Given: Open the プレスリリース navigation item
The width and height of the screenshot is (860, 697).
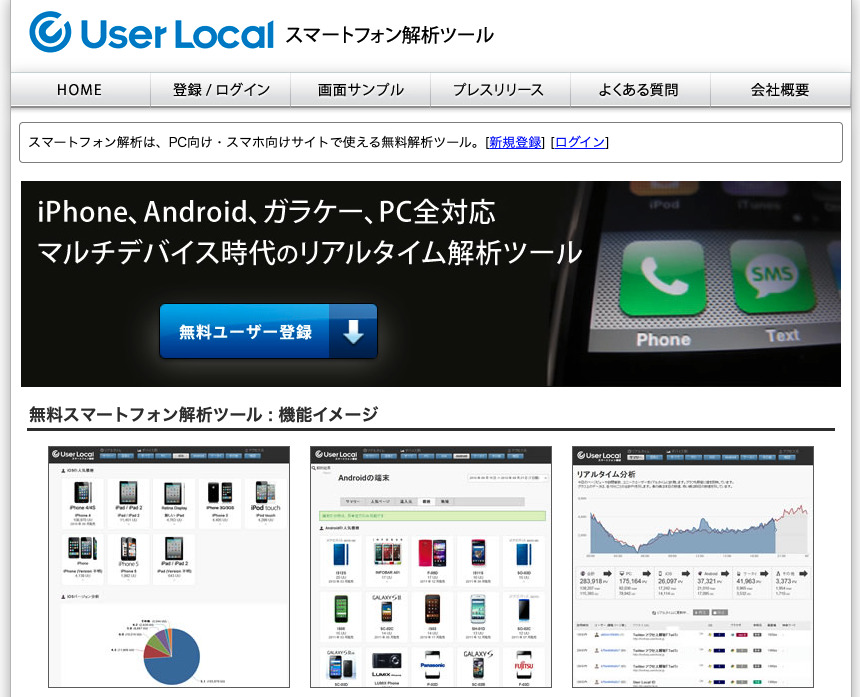Looking at the screenshot, I should [x=499, y=89].
